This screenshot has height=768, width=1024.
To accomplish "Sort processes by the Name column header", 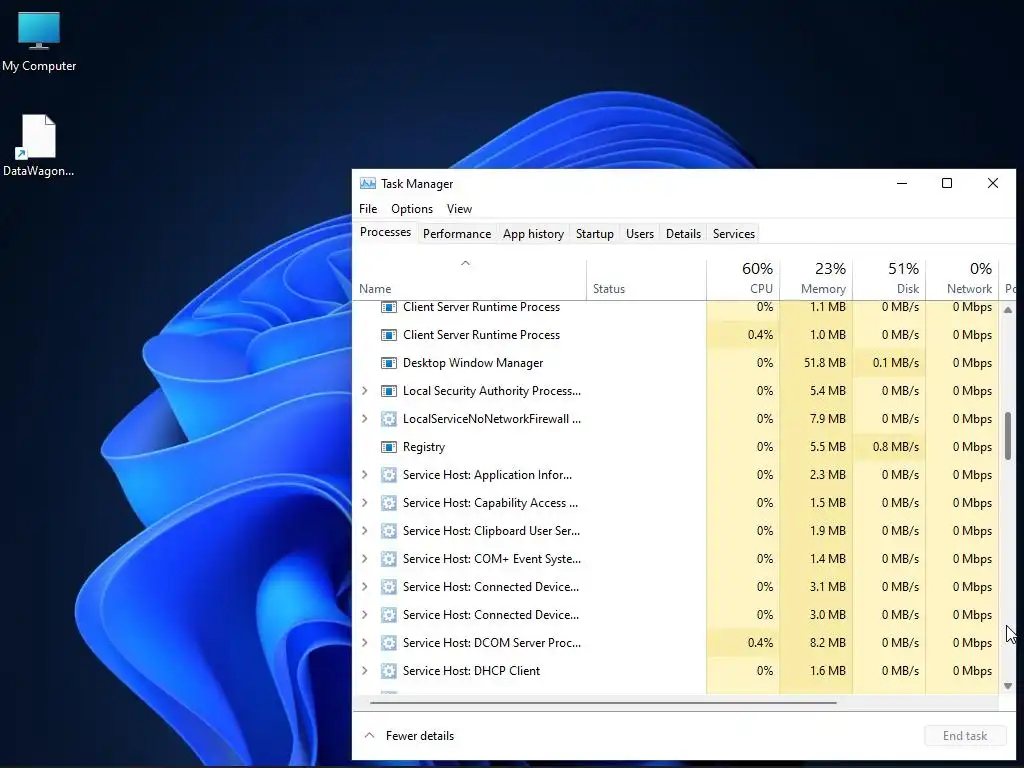I will tap(470, 280).
